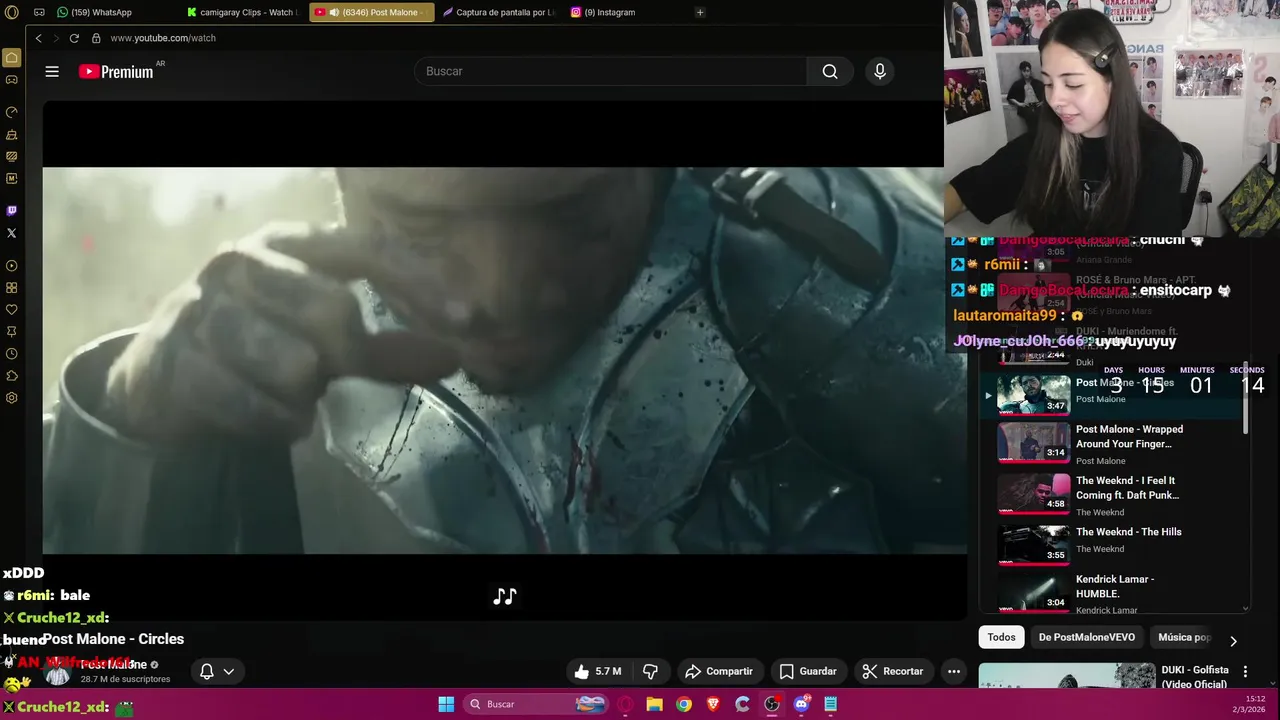Open the three-dot more actions menu
This screenshot has width=1280, height=720.
tap(954, 671)
